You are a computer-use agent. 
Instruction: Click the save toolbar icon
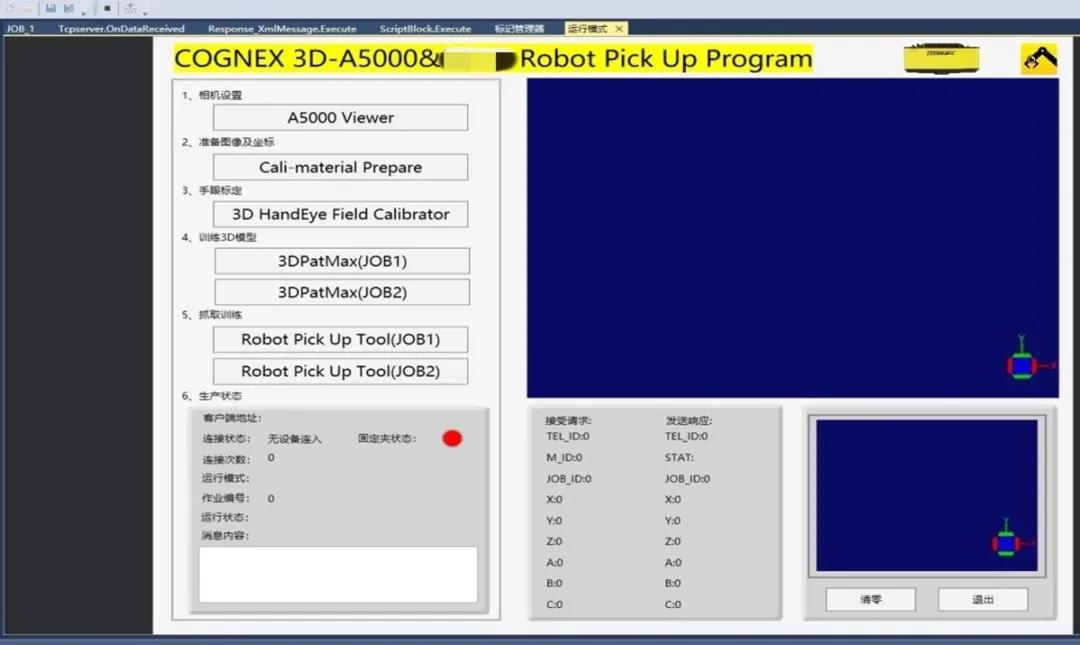[51, 8]
